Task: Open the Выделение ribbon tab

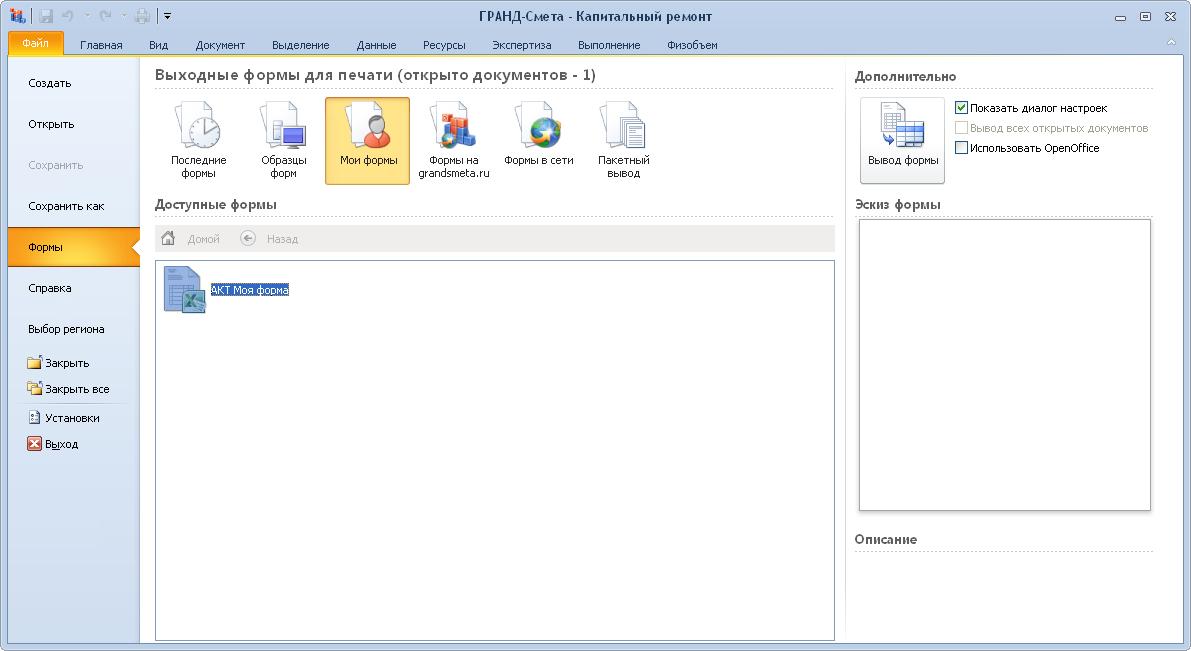Action: [301, 45]
